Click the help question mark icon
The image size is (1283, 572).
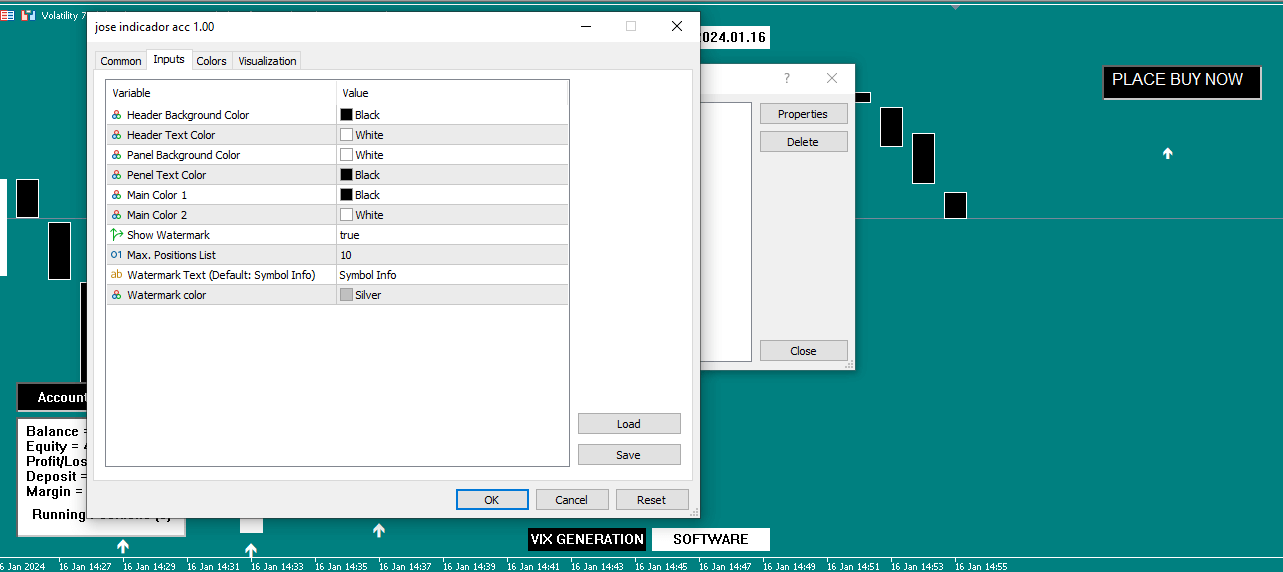pos(787,78)
